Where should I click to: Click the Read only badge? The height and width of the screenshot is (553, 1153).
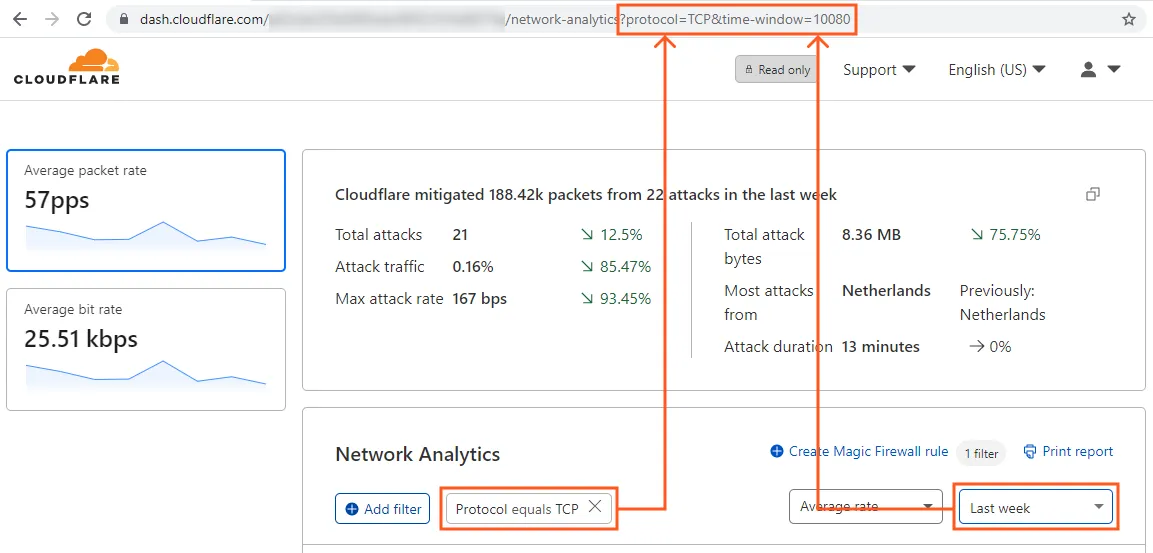775,69
